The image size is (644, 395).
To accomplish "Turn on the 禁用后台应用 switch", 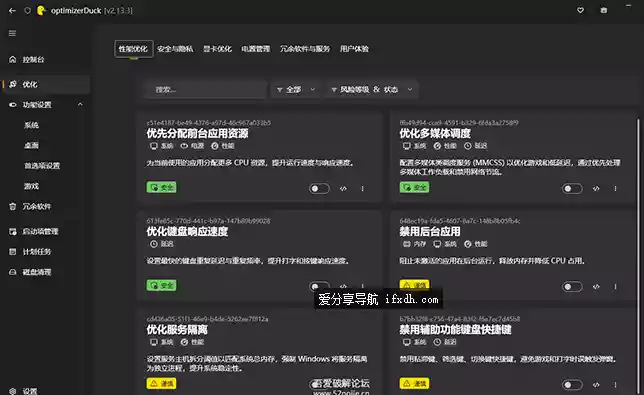I will pyautogui.click(x=572, y=287).
